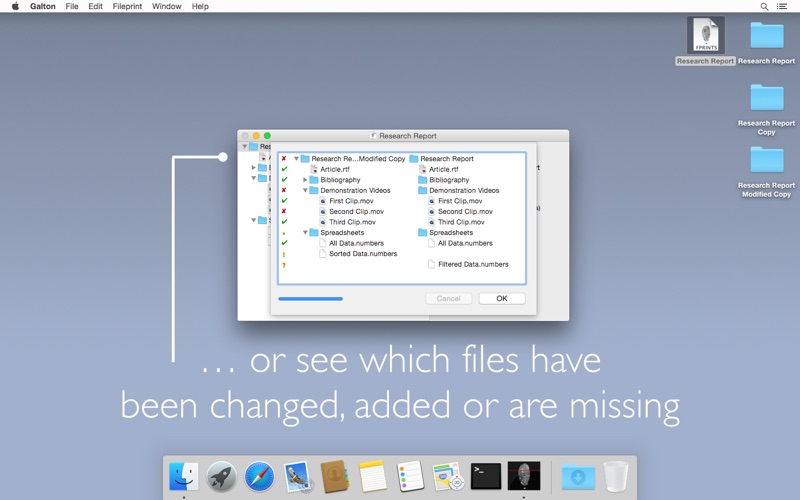Open Mail stamp icon in the Dock
The height and width of the screenshot is (500, 800).
297,476
